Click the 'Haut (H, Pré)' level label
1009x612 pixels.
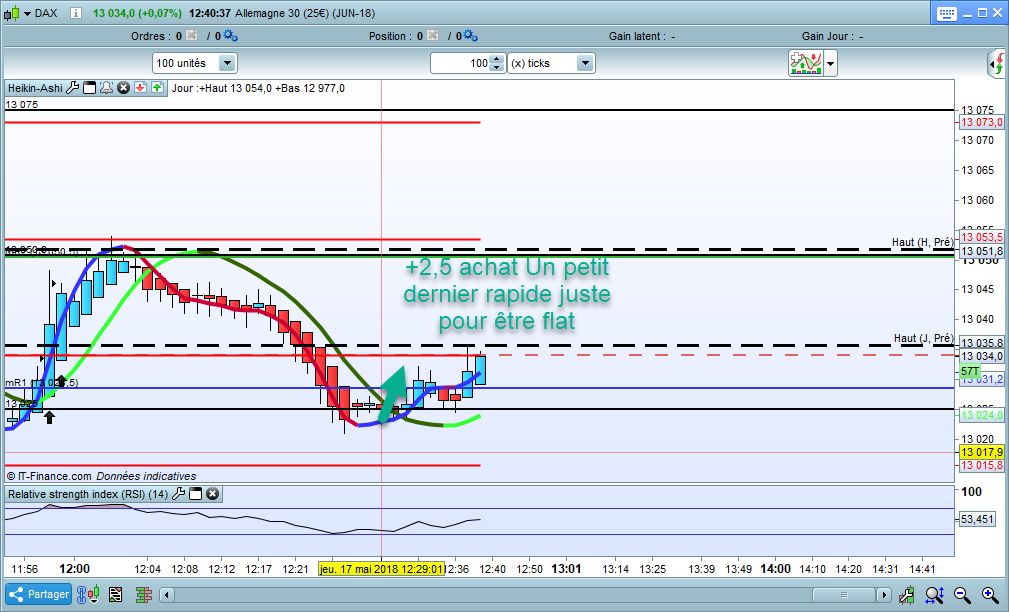[x=922, y=242]
